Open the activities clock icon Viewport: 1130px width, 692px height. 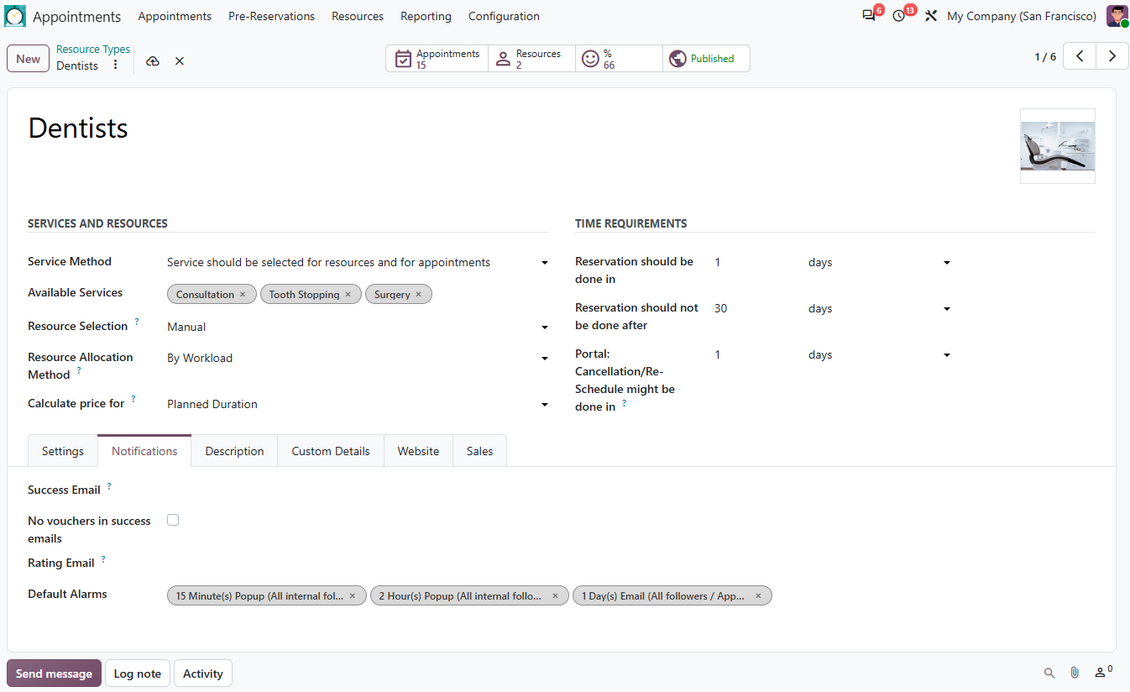(899, 16)
